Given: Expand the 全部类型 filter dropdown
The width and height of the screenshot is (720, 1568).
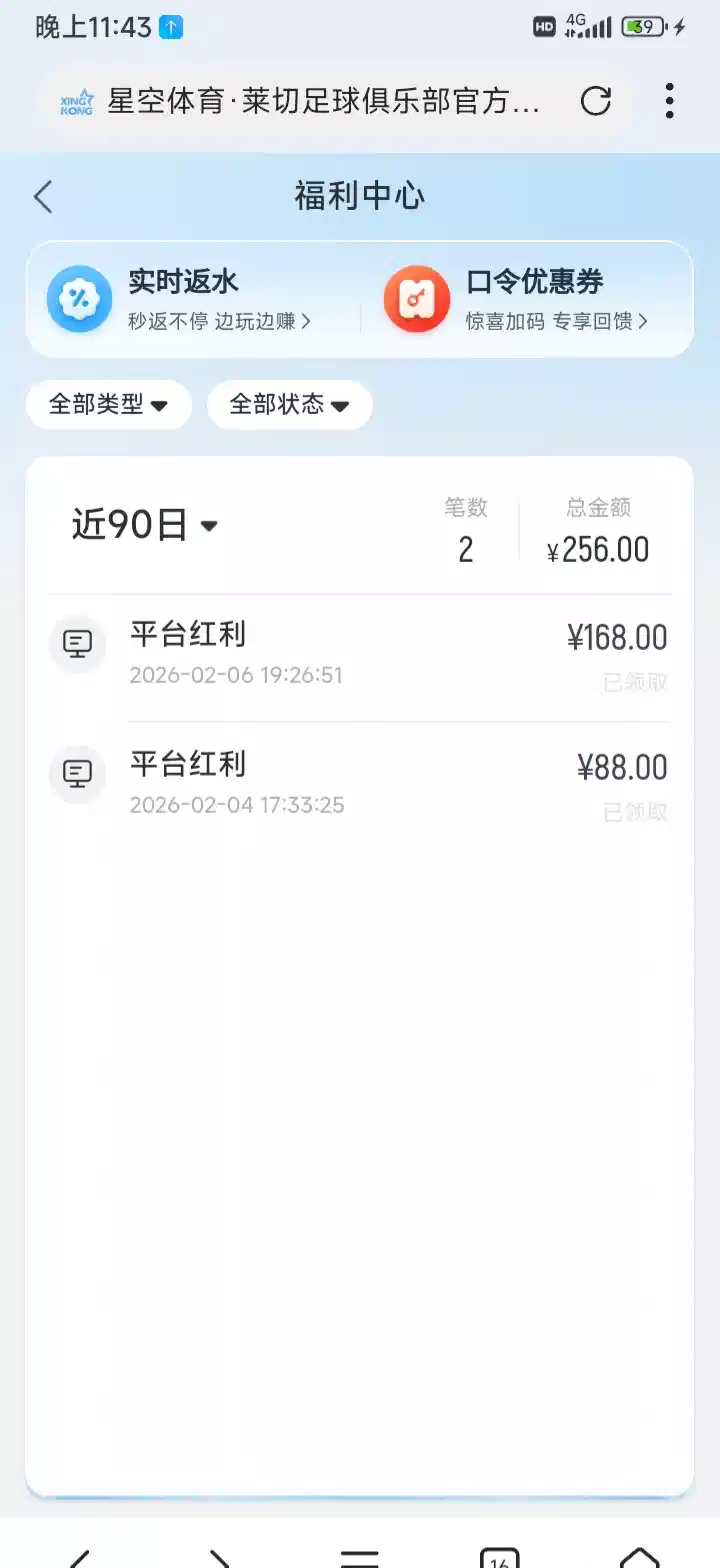Looking at the screenshot, I should click(108, 405).
